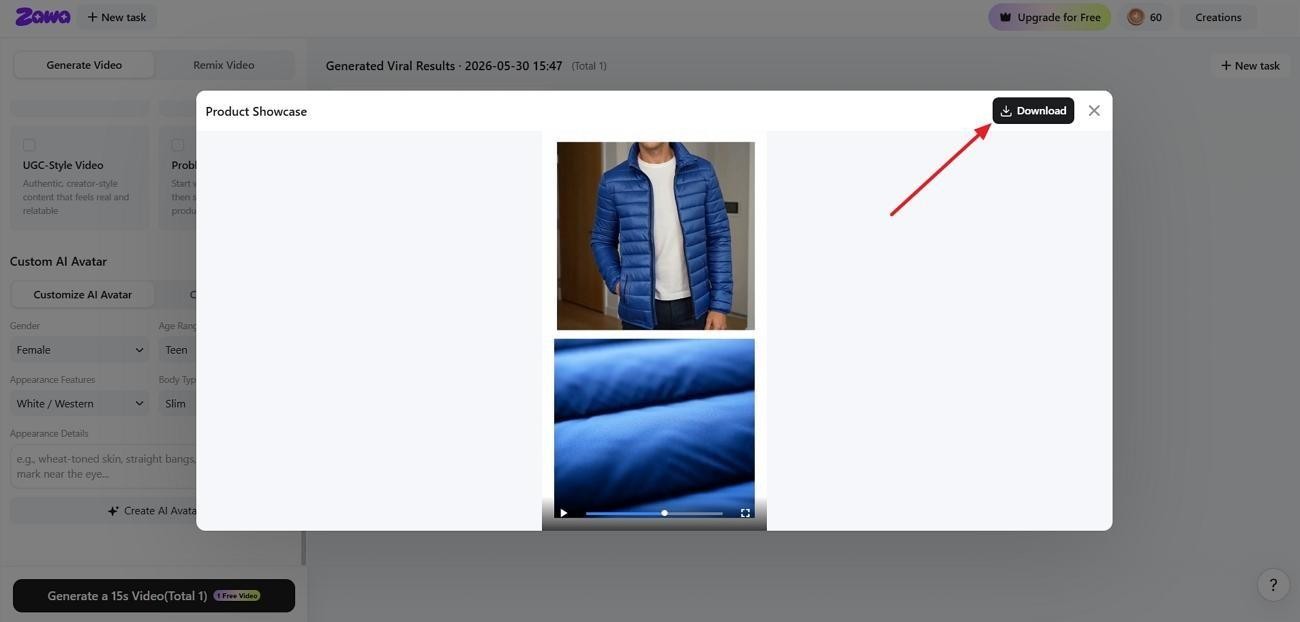Click the Create AI Avatar button
The width and height of the screenshot is (1300, 622).
point(103,511)
